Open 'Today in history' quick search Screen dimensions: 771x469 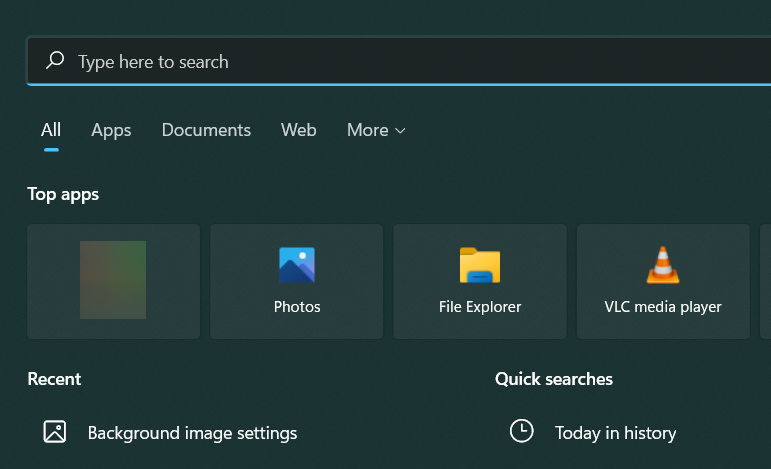(x=615, y=433)
